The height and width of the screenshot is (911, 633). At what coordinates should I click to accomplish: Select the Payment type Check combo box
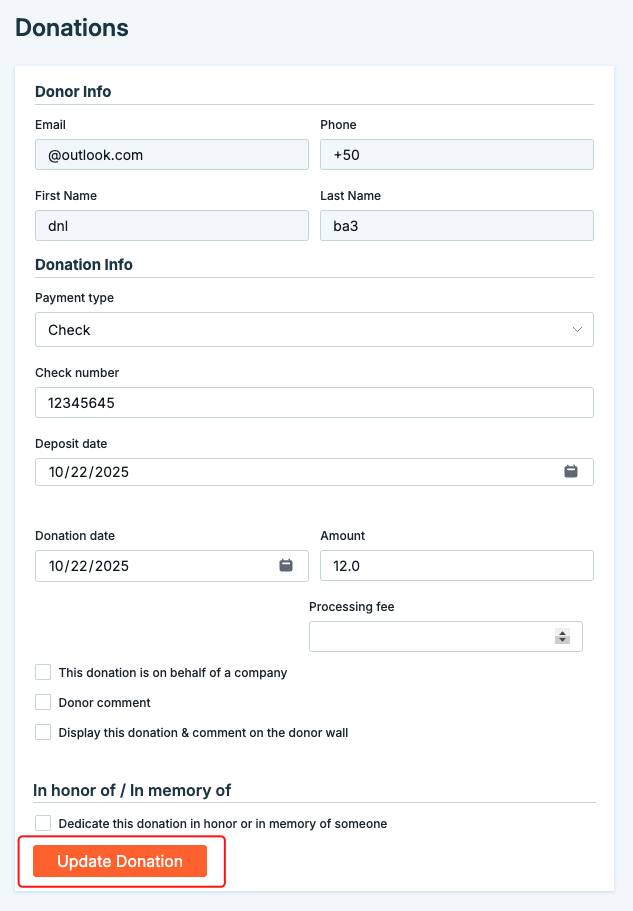(314, 329)
